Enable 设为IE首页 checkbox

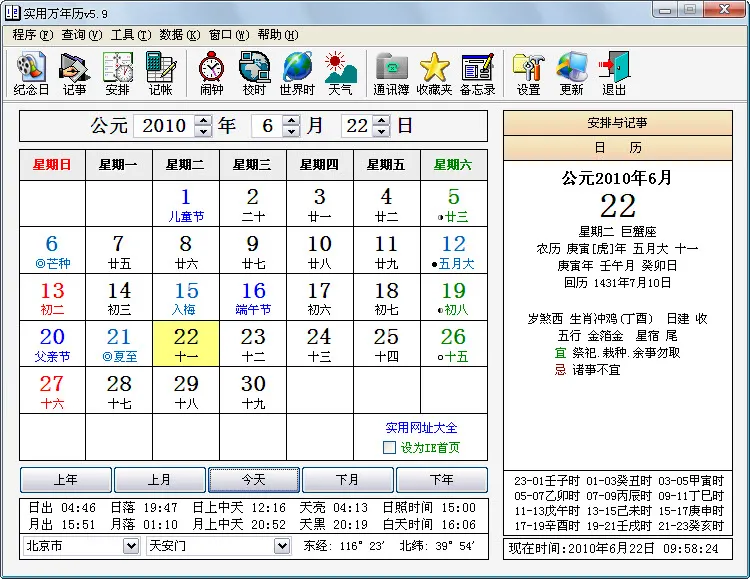click(389, 447)
